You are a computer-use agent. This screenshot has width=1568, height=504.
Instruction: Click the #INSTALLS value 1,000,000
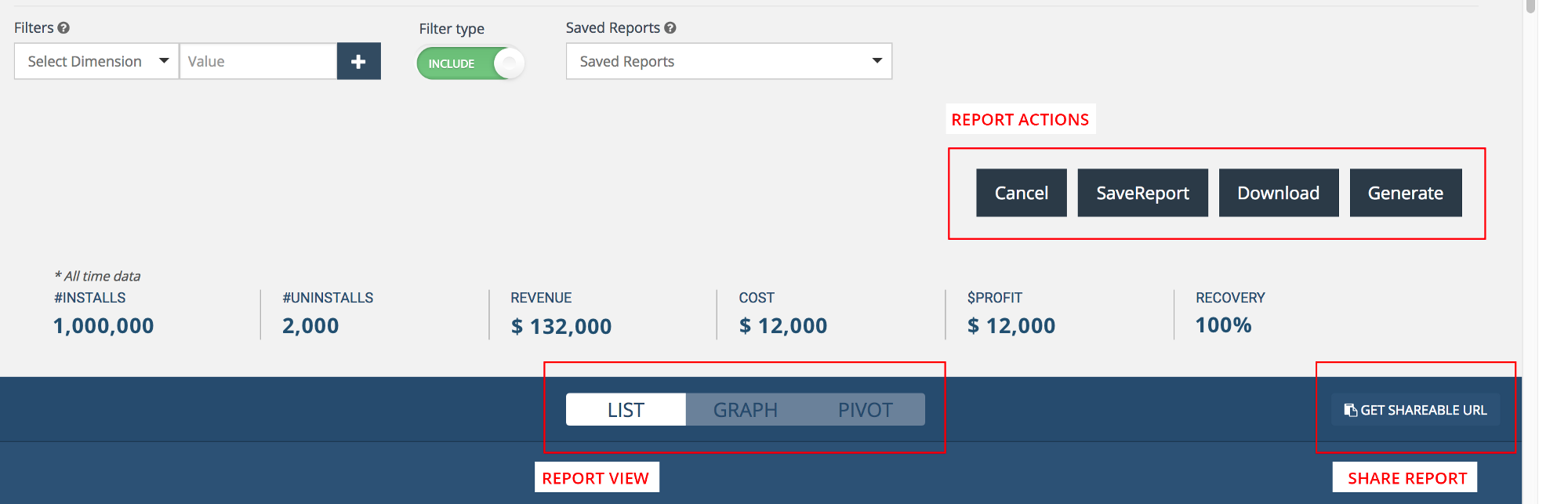pyautogui.click(x=103, y=326)
